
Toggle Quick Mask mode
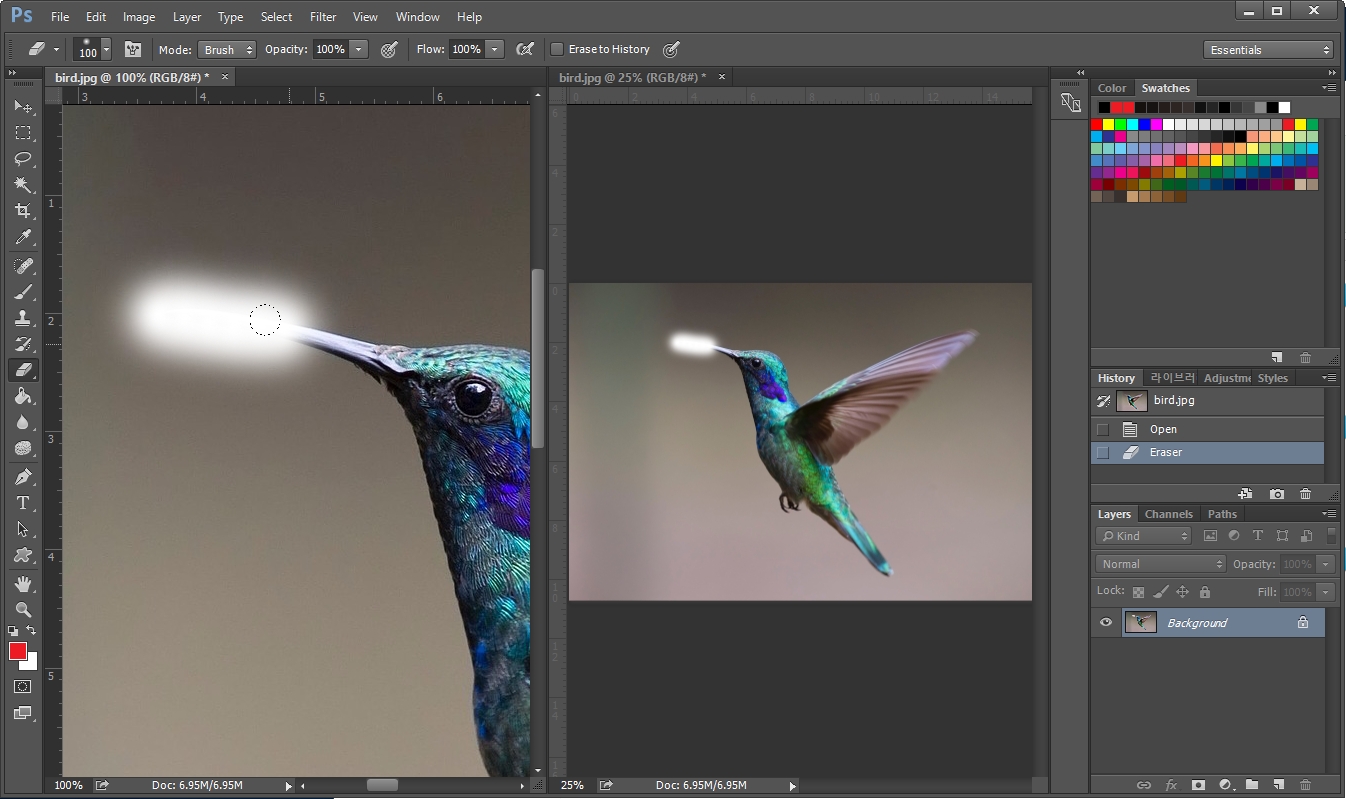[22, 687]
